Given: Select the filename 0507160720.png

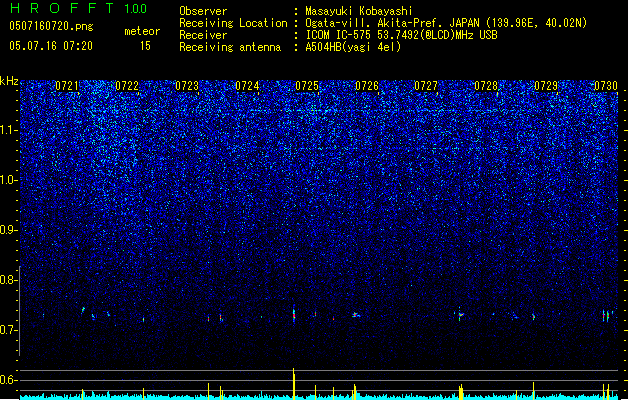Looking at the screenshot, I should coord(51,26).
